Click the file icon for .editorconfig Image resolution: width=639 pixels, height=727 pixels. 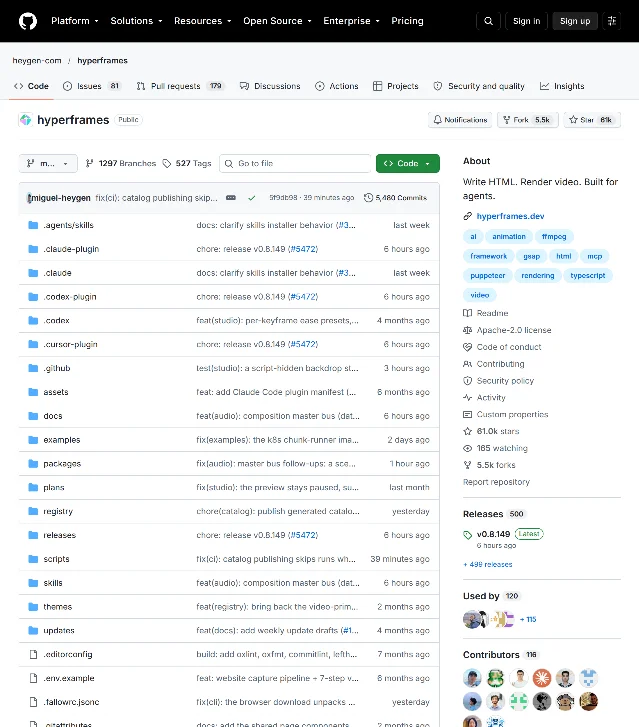click(33, 655)
